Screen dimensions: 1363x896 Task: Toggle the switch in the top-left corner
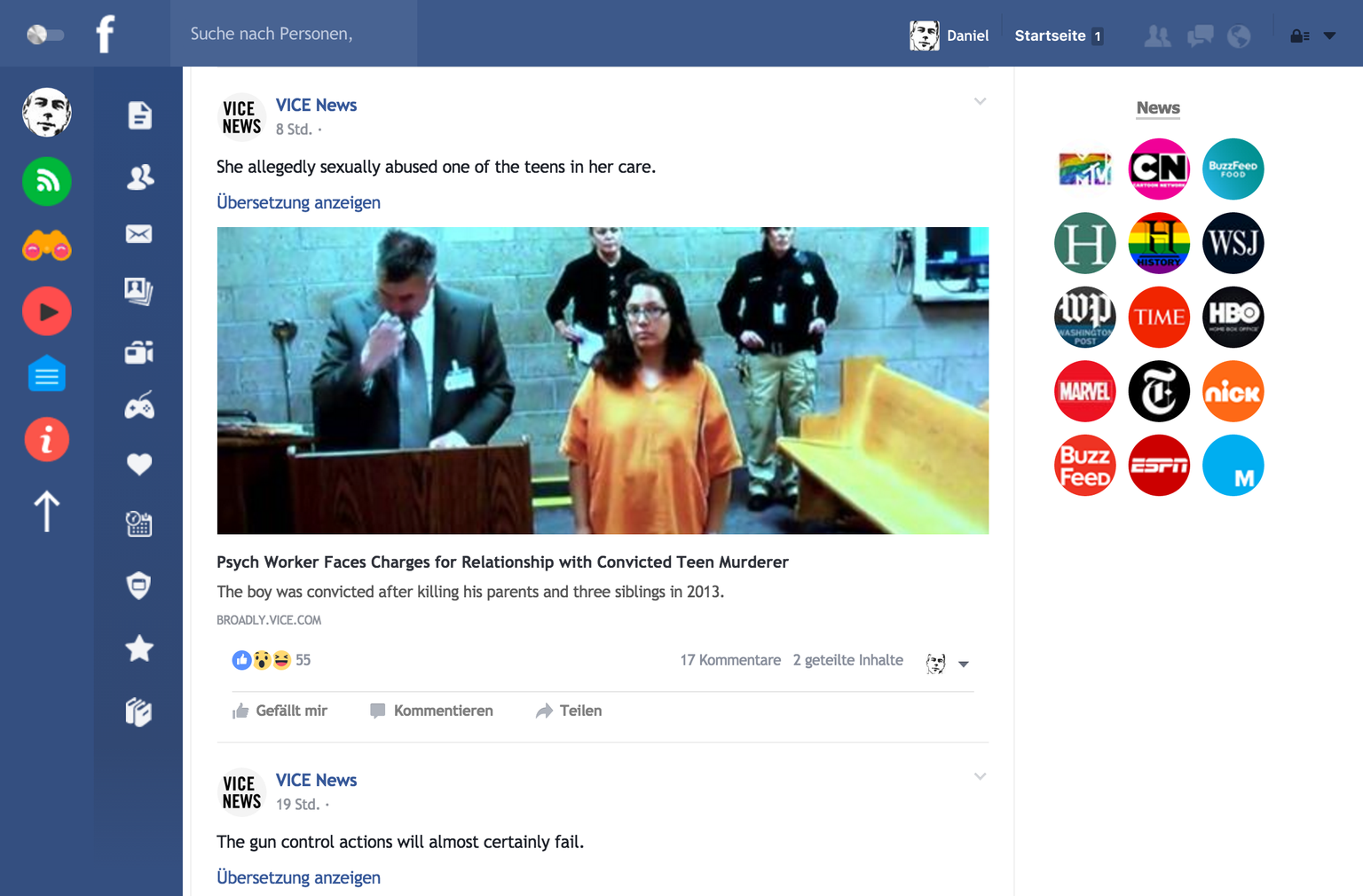45,35
